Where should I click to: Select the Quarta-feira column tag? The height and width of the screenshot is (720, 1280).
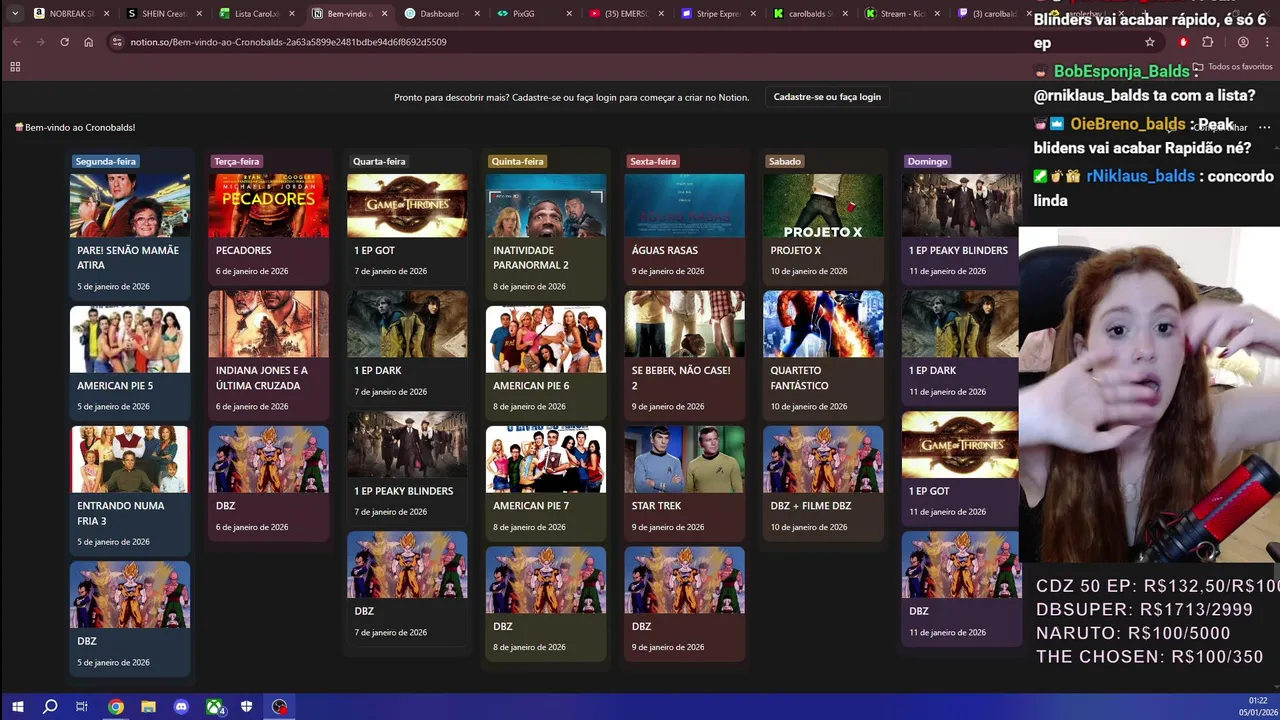[379, 161]
